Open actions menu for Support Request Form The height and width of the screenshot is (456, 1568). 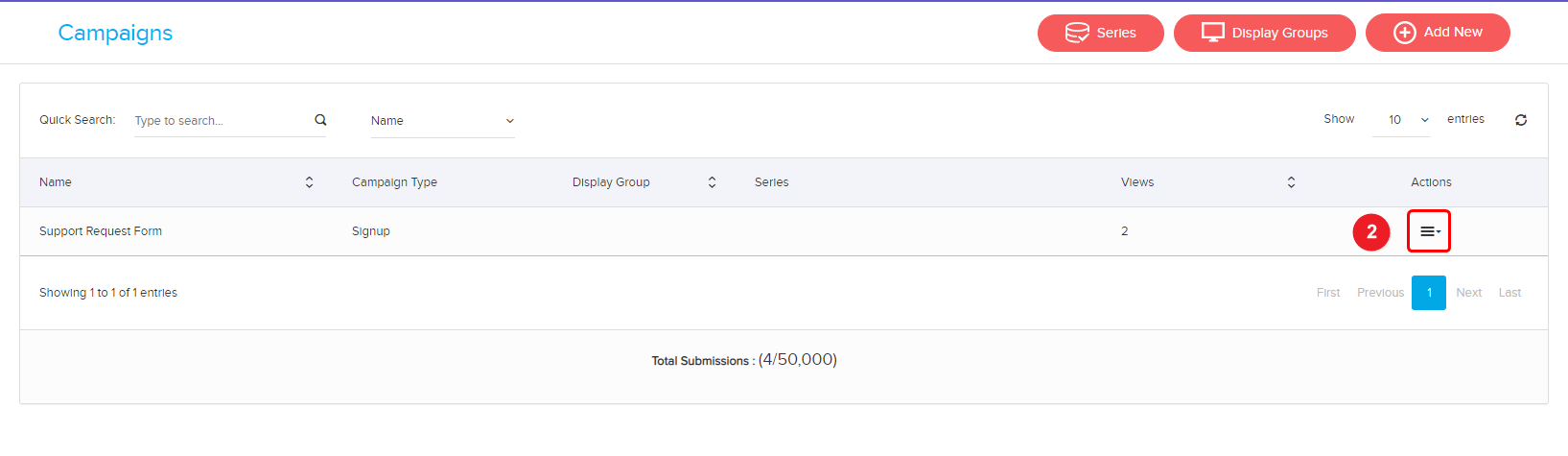[1429, 231]
